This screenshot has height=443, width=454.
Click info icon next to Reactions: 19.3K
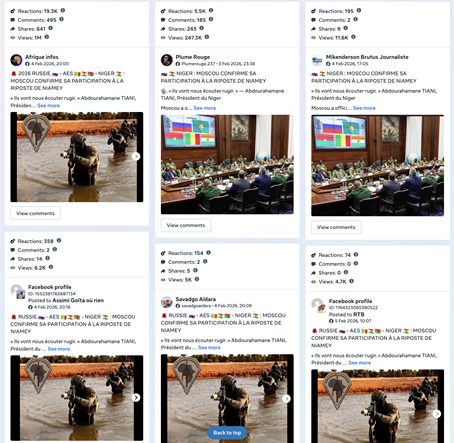63,11
